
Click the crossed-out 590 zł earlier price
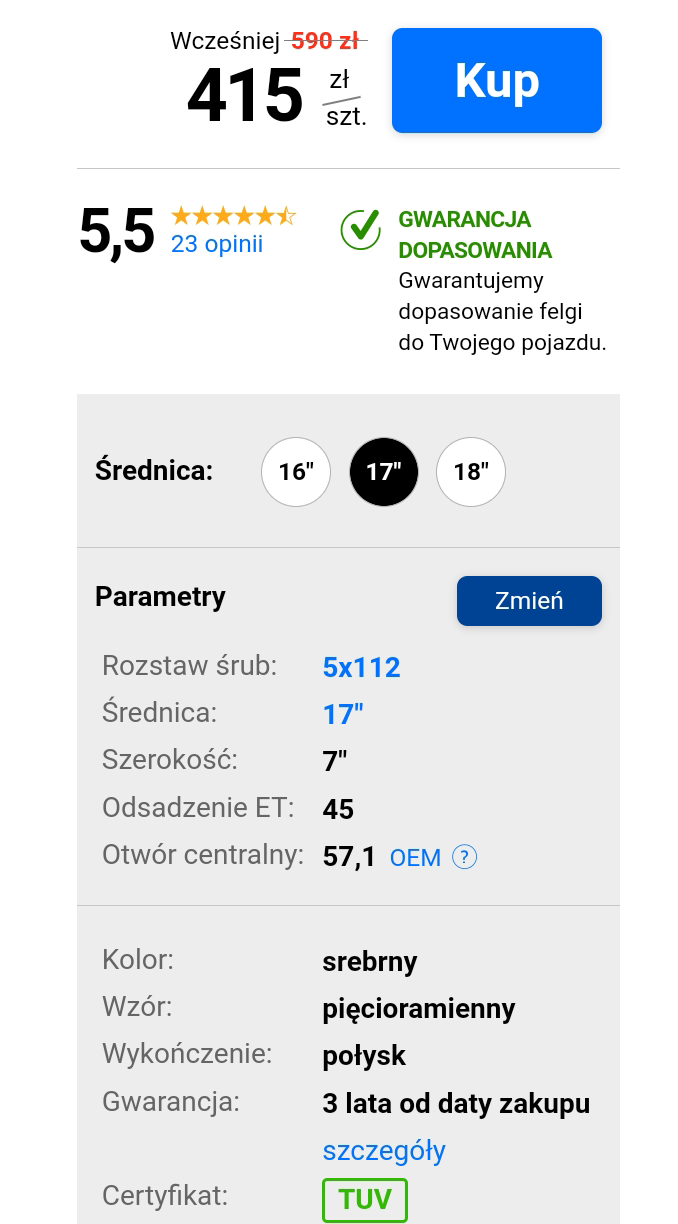[325, 41]
